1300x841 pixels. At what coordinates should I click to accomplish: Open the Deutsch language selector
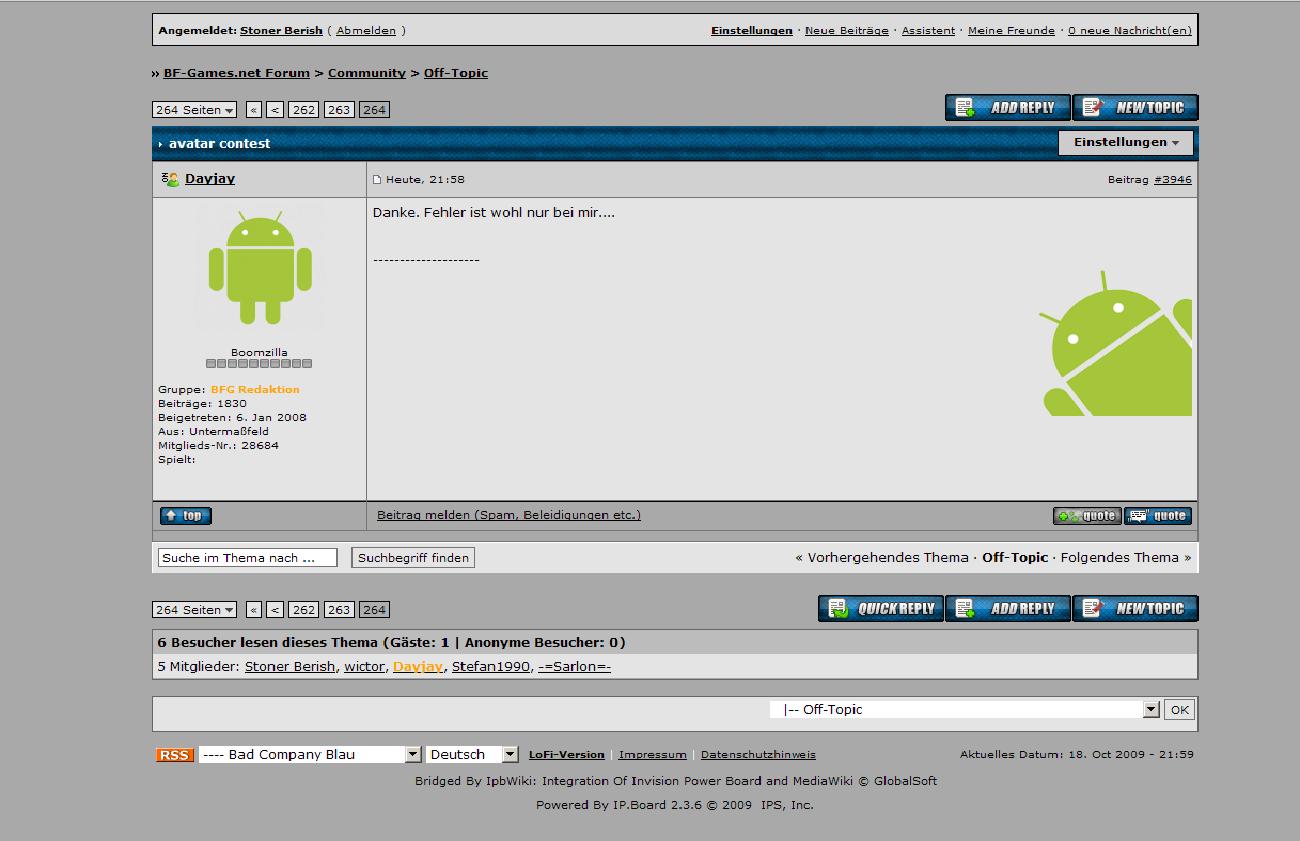click(472, 755)
